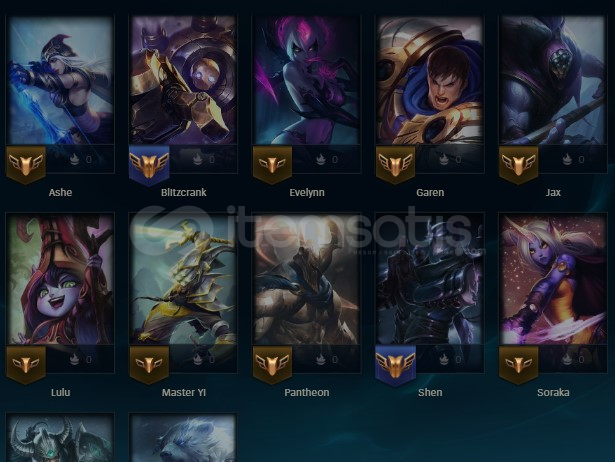
Task: Click Evelynn's mastery emblem badge
Action: (272, 165)
